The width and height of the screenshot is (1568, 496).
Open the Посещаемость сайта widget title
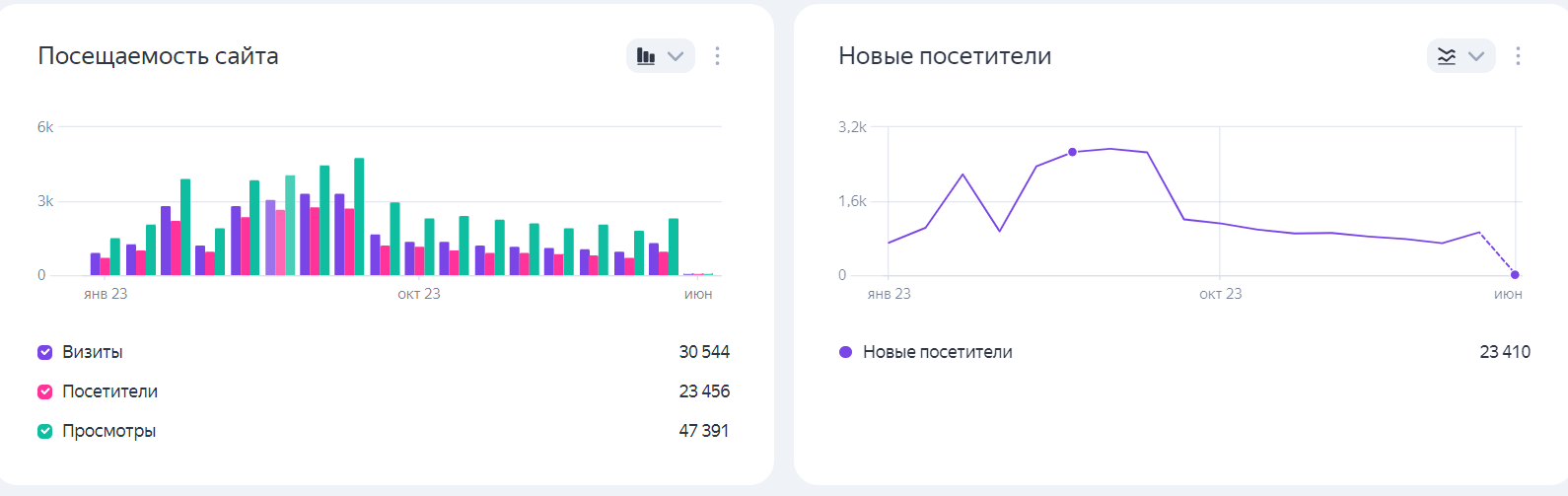(x=158, y=56)
